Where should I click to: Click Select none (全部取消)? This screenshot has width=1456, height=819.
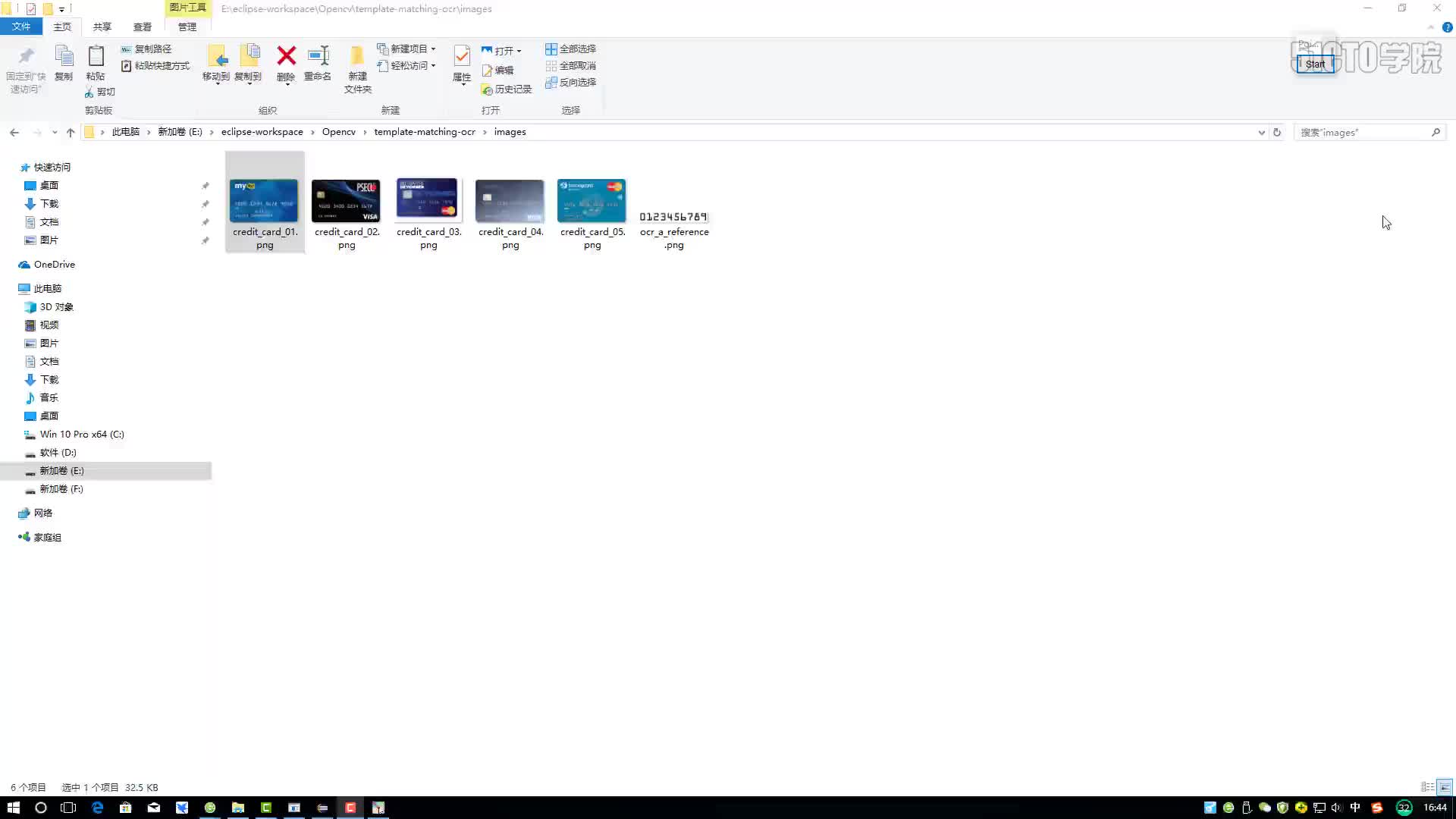point(571,66)
